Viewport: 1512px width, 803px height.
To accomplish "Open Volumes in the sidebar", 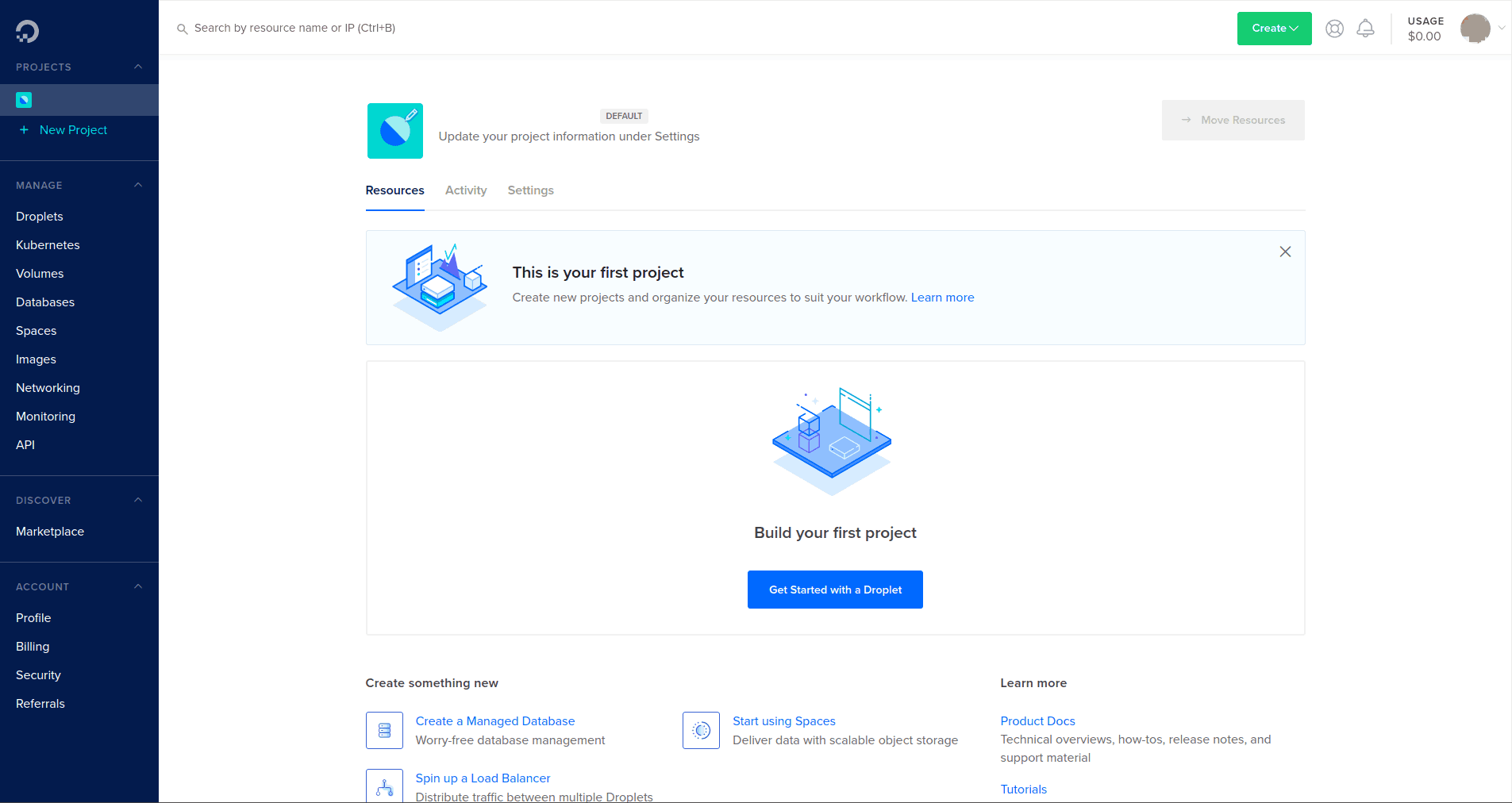I will point(40,274).
